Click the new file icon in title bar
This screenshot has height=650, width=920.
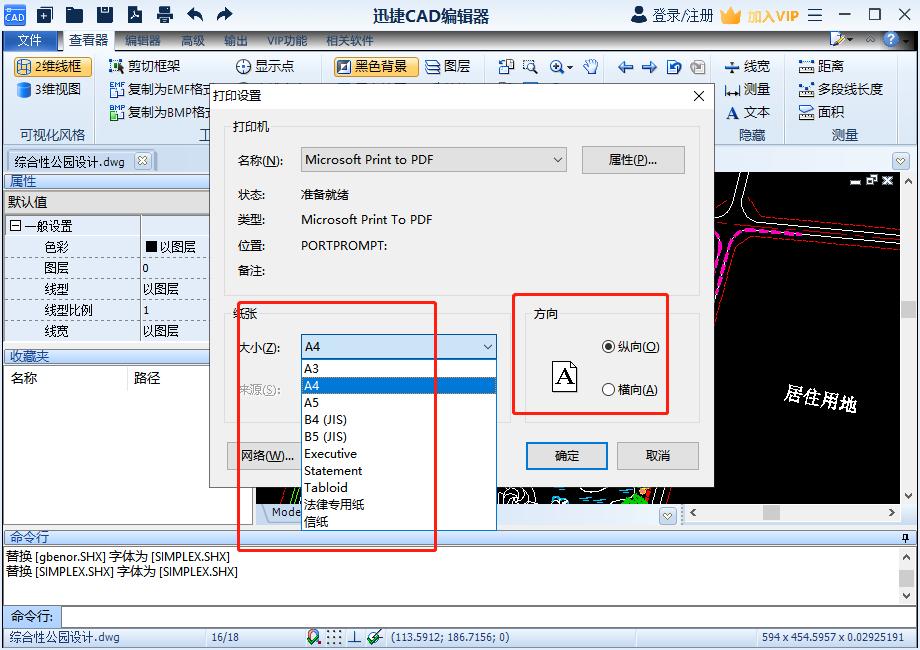45,15
